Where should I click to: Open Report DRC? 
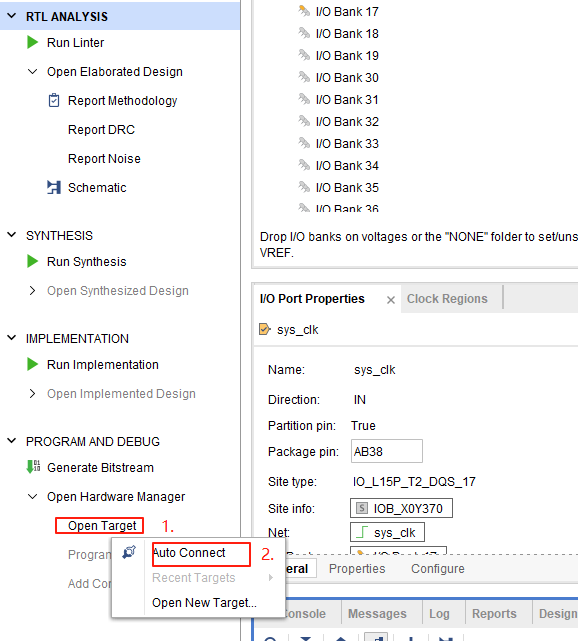[101, 130]
